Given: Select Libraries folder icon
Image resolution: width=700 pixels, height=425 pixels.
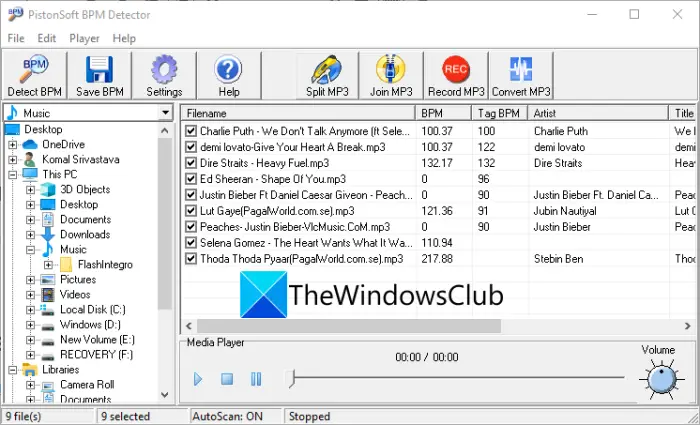Looking at the screenshot, I should click(x=30, y=370).
